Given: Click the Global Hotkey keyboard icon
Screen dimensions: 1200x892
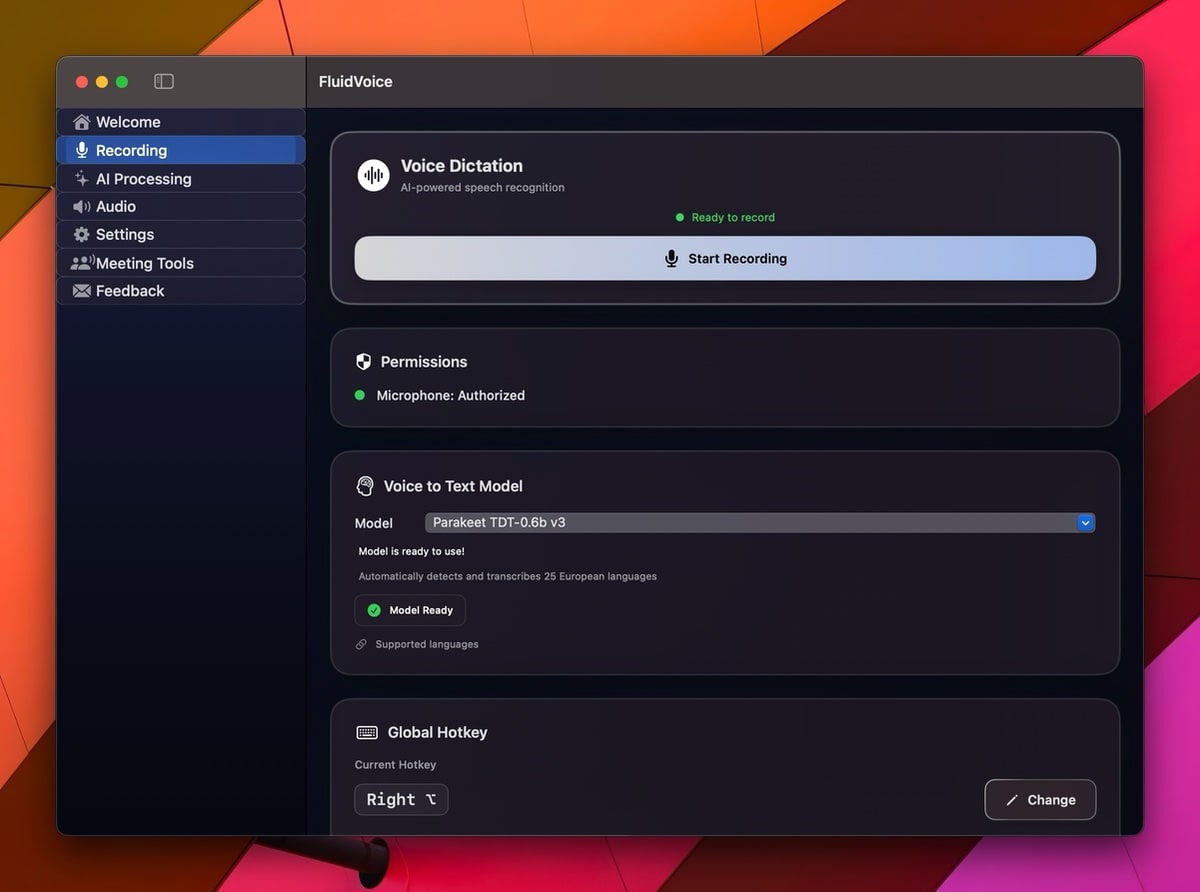Looking at the screenshot, I should click(367, 733).
